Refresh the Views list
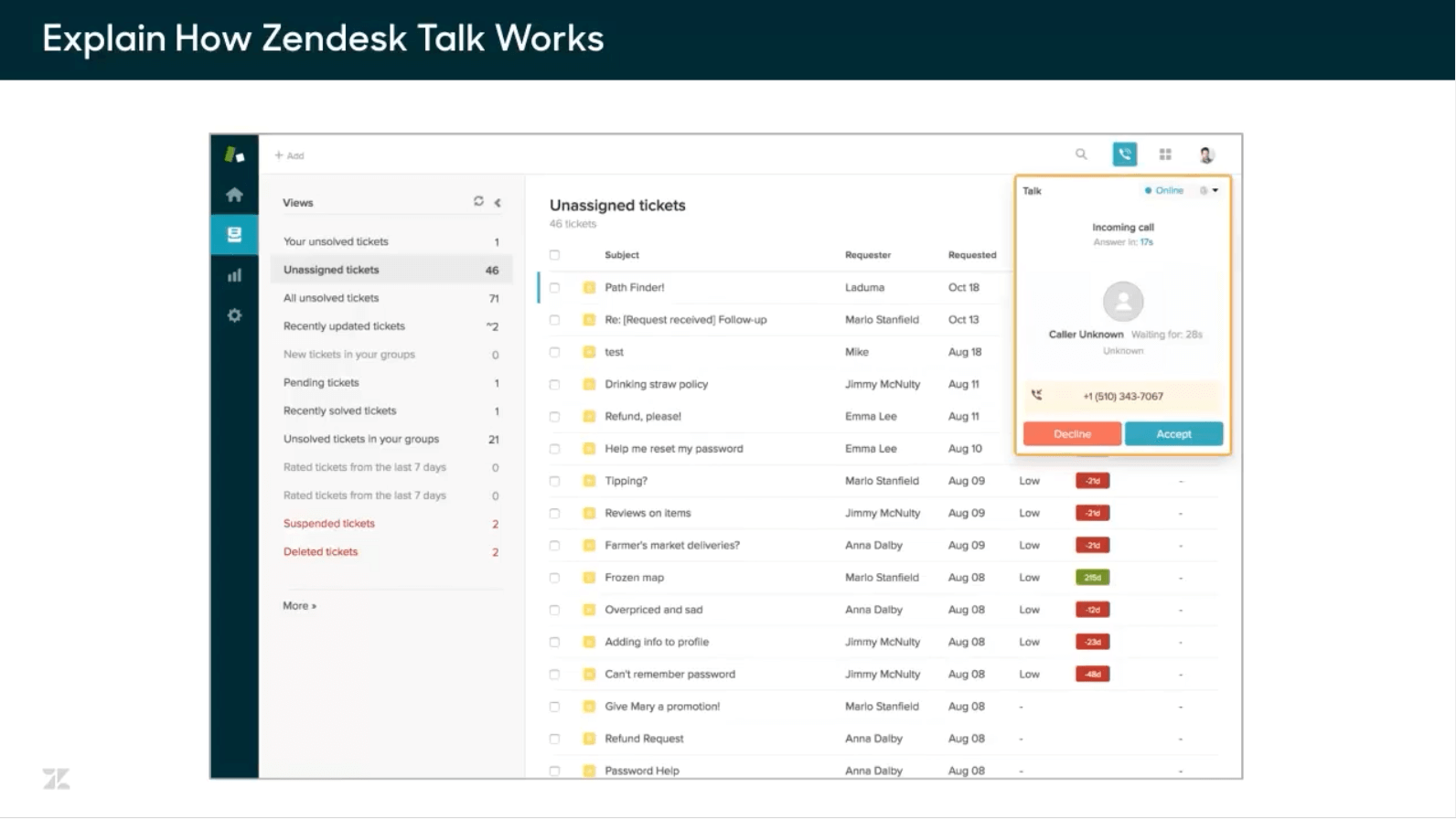The image size is (1456, 820). click(x=478, y=201)
